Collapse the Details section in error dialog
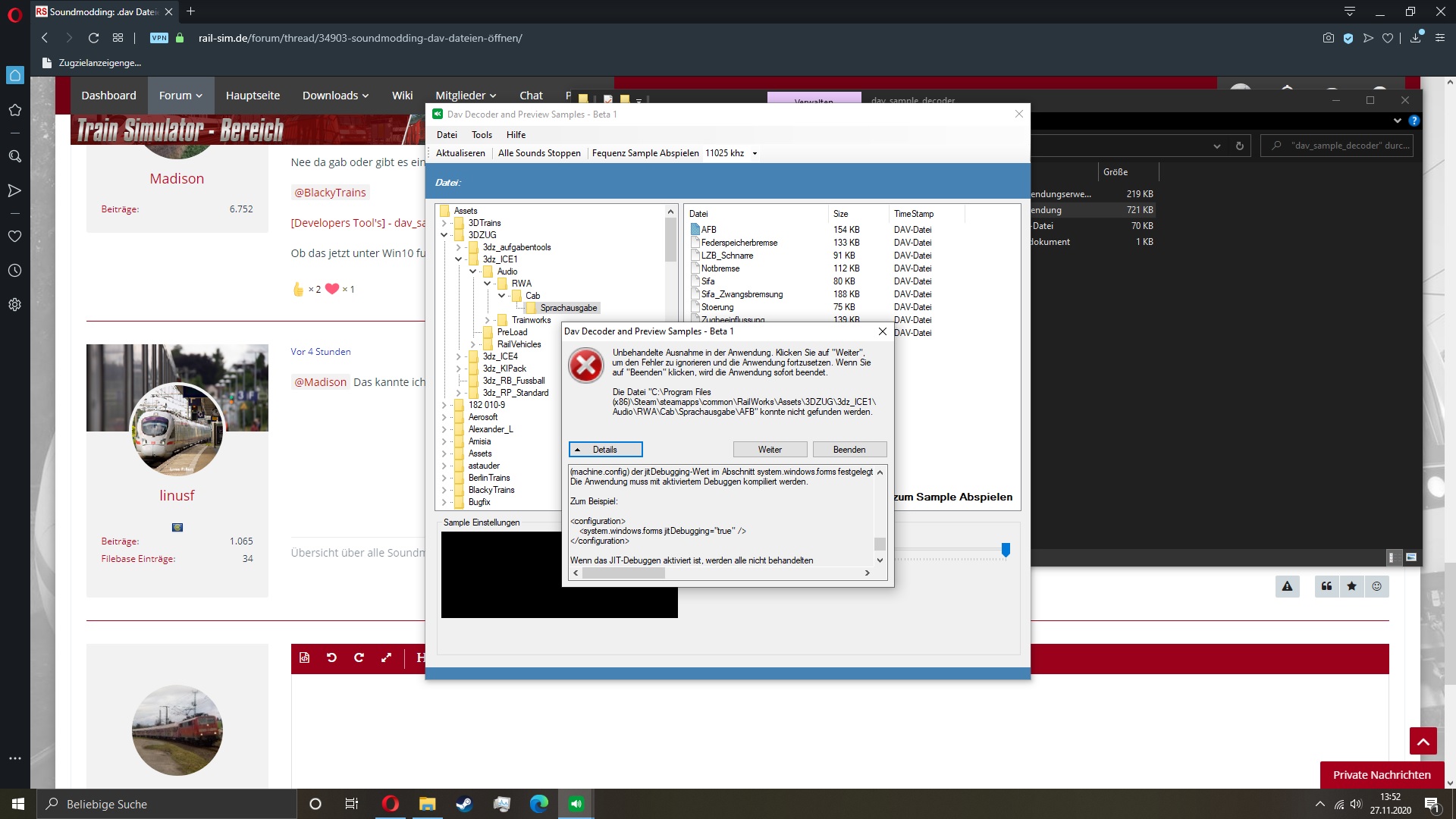Viewport: 1456px width, 819px height. (x=605, y=450)
